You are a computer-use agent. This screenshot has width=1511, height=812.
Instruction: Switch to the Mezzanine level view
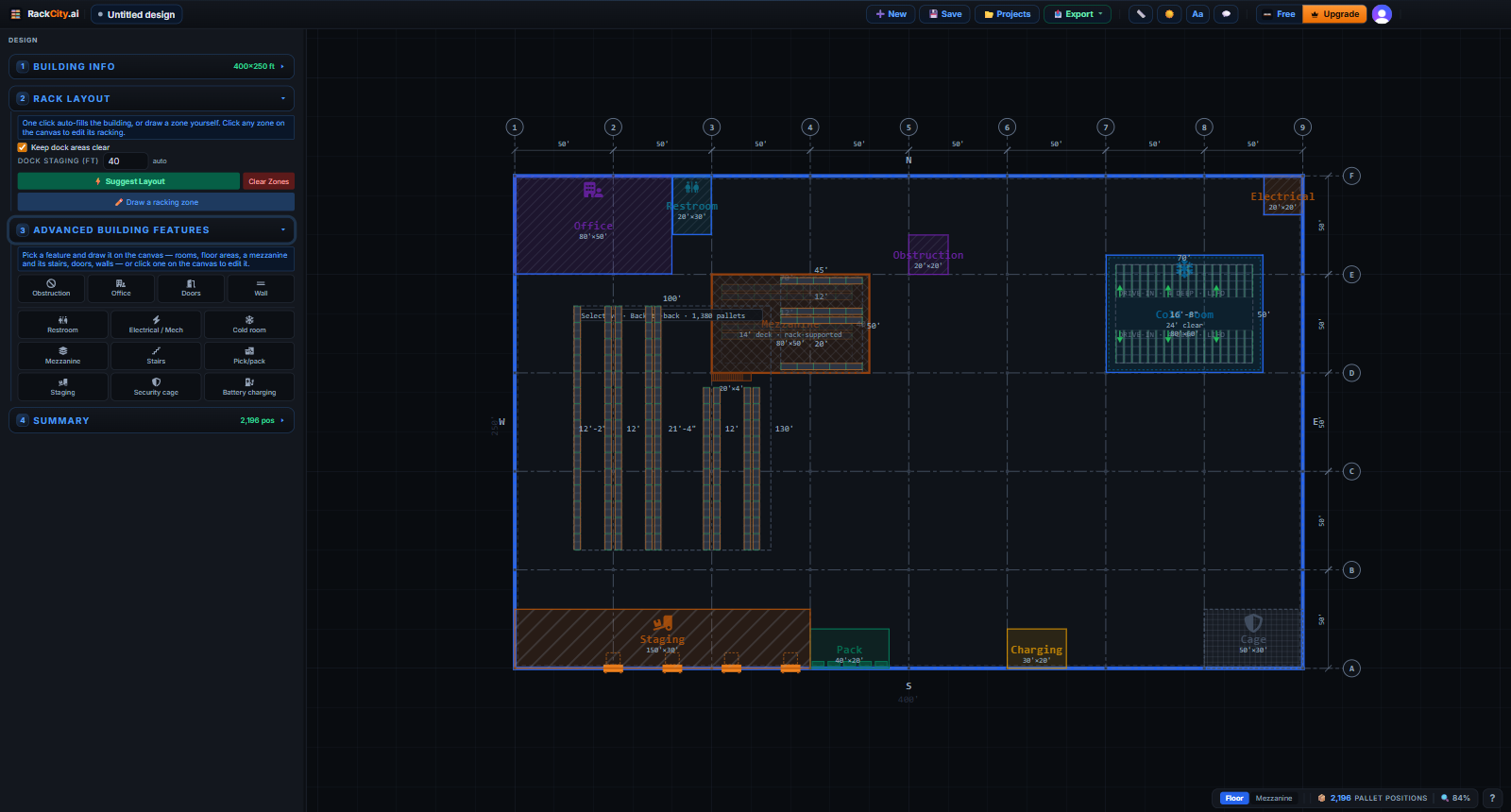click(x=1274, y=798)
